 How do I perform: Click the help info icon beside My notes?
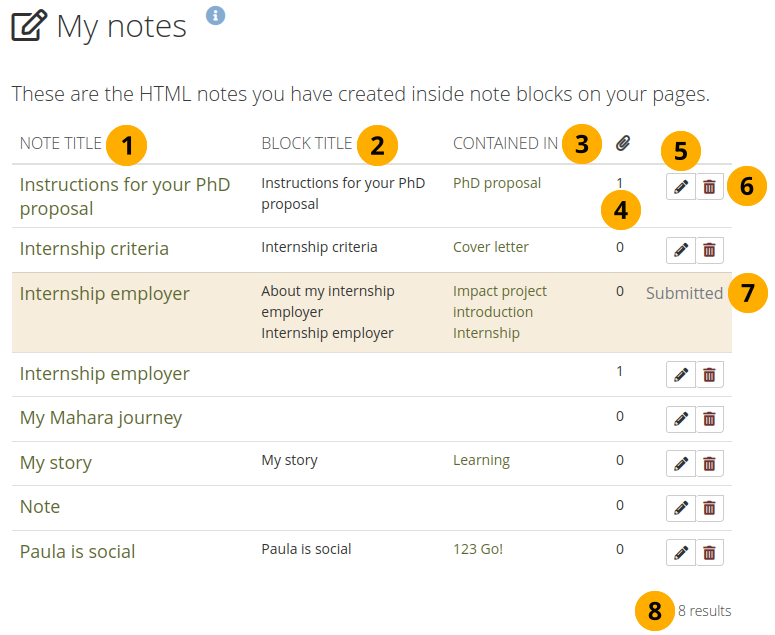coord(216,15)
